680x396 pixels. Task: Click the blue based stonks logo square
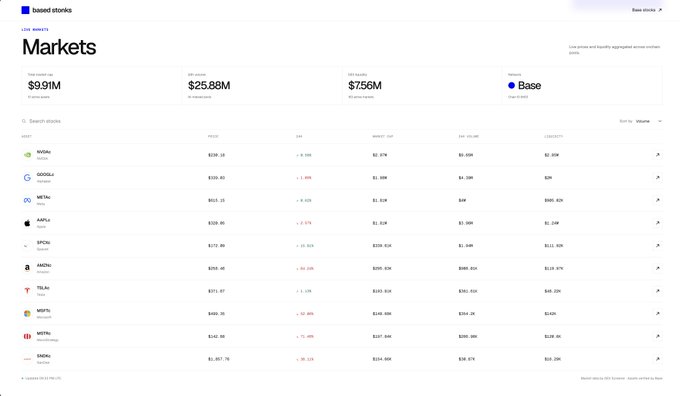tap(25, 10)
